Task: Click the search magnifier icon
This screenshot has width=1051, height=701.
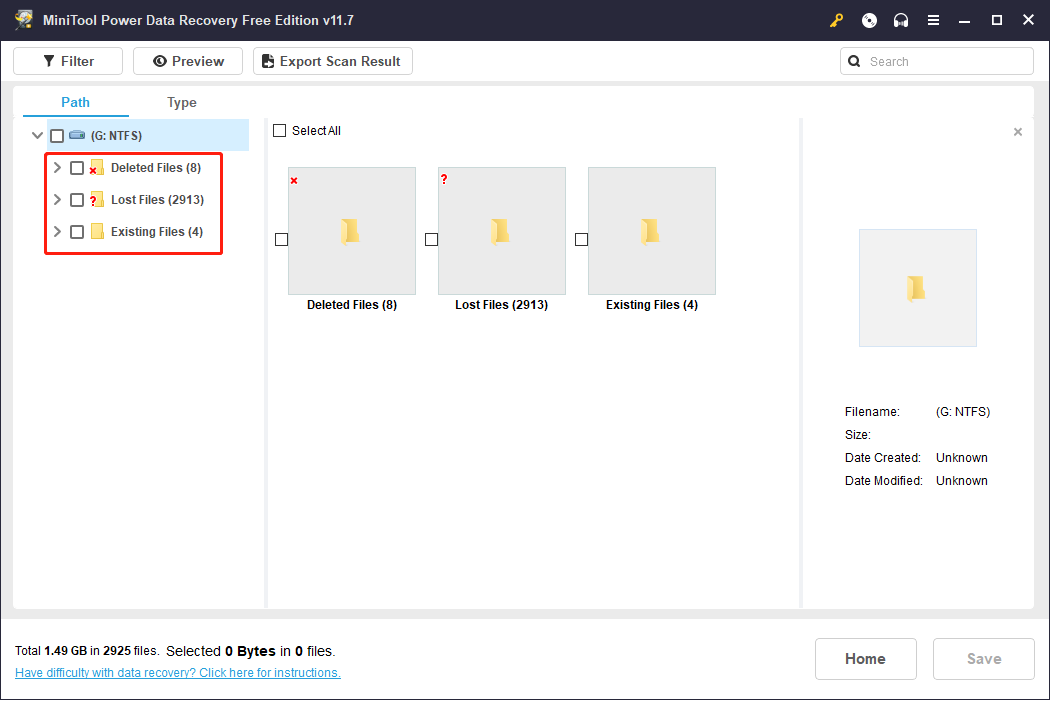Action: (854, 61)
